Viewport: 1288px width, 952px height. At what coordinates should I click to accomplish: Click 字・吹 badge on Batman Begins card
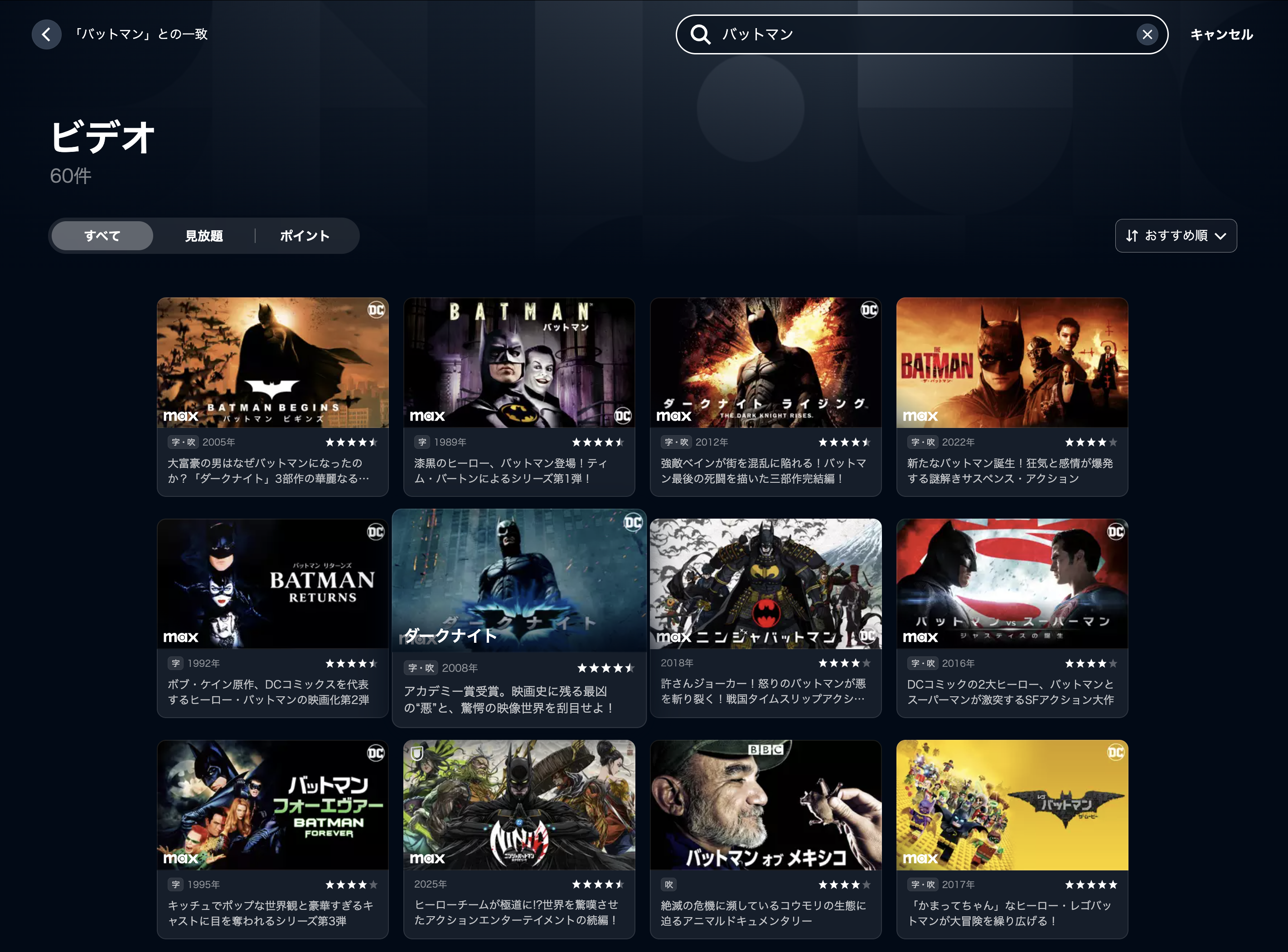point(183,442)
